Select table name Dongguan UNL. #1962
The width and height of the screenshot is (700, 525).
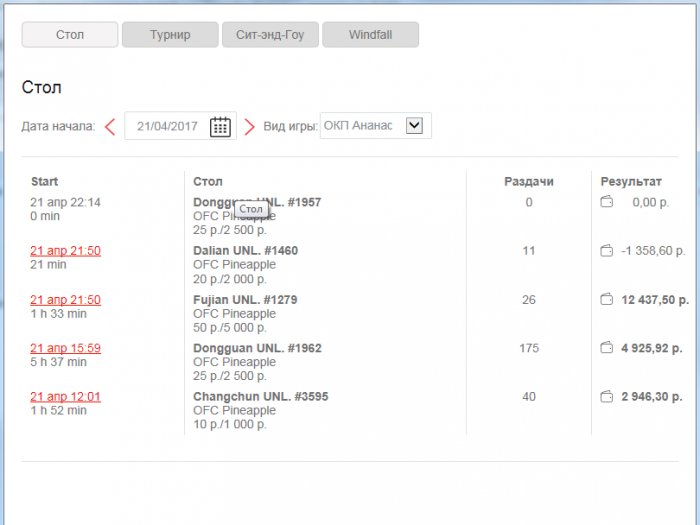click(x=257, y=348)
